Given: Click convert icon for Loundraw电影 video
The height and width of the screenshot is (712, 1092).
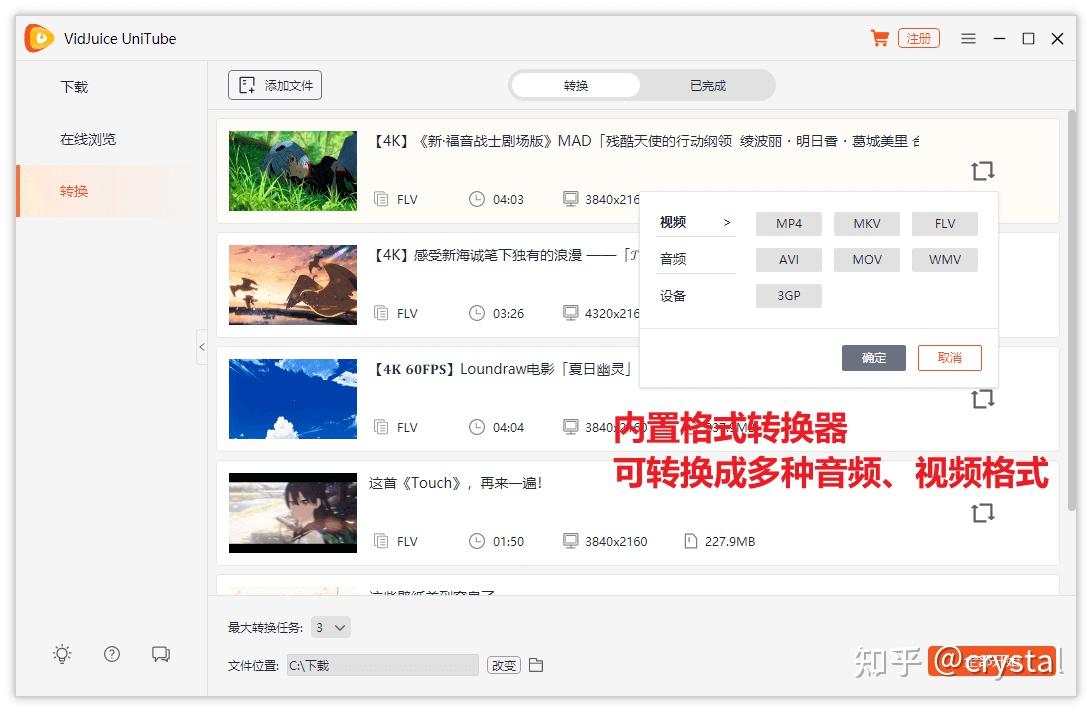Looking at the screenshot, I should (x=983, y=398).
